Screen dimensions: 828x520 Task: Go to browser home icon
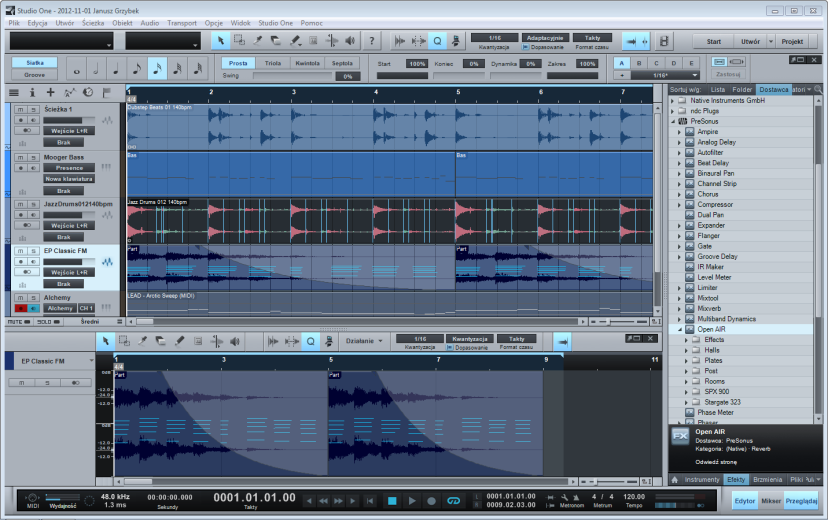(x=674, y=479)
